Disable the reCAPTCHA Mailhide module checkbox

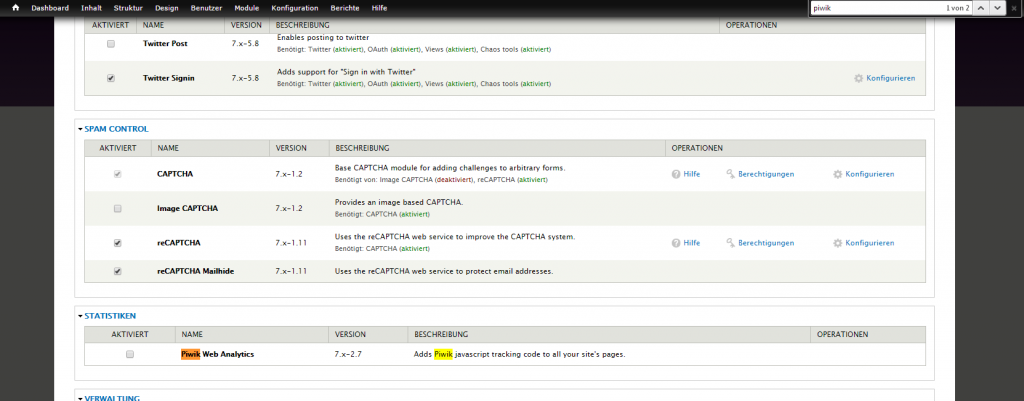click(118, 271)
